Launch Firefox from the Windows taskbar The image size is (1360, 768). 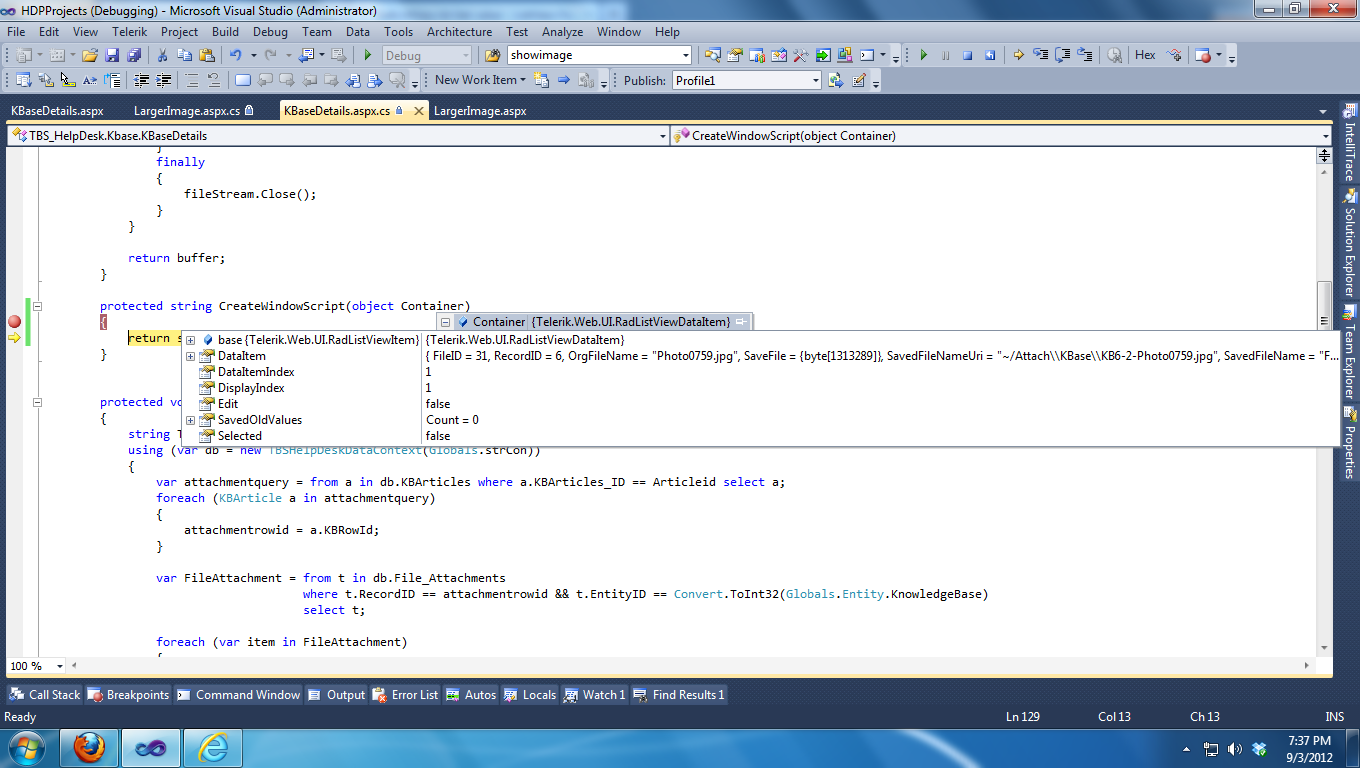[89, 747]
